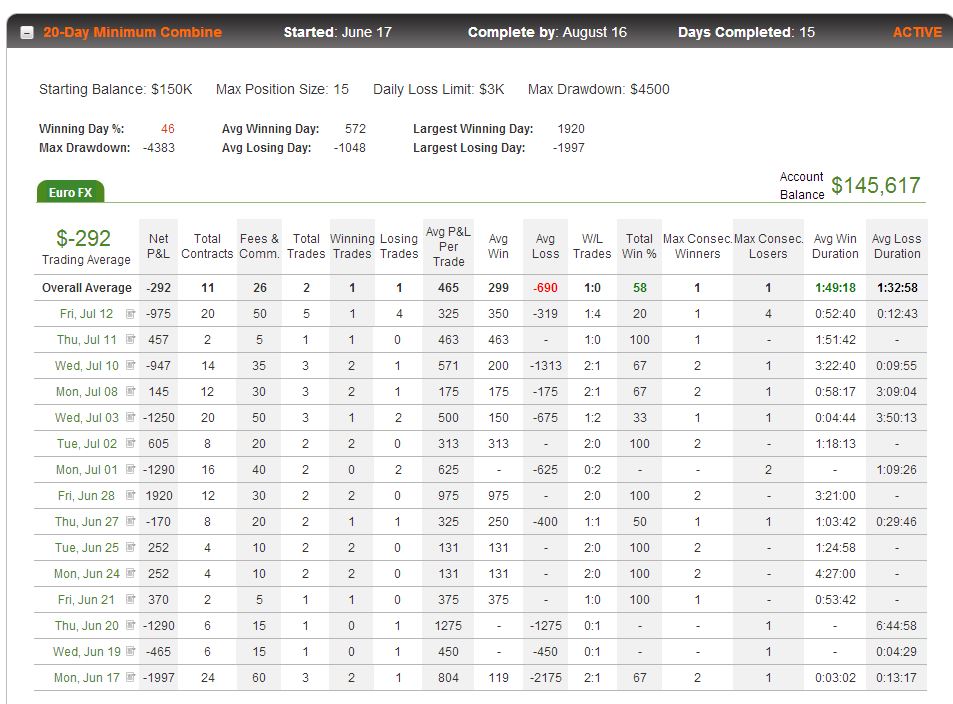
Task: Click the $145,617 account balance value
Action: coord(876,185)
